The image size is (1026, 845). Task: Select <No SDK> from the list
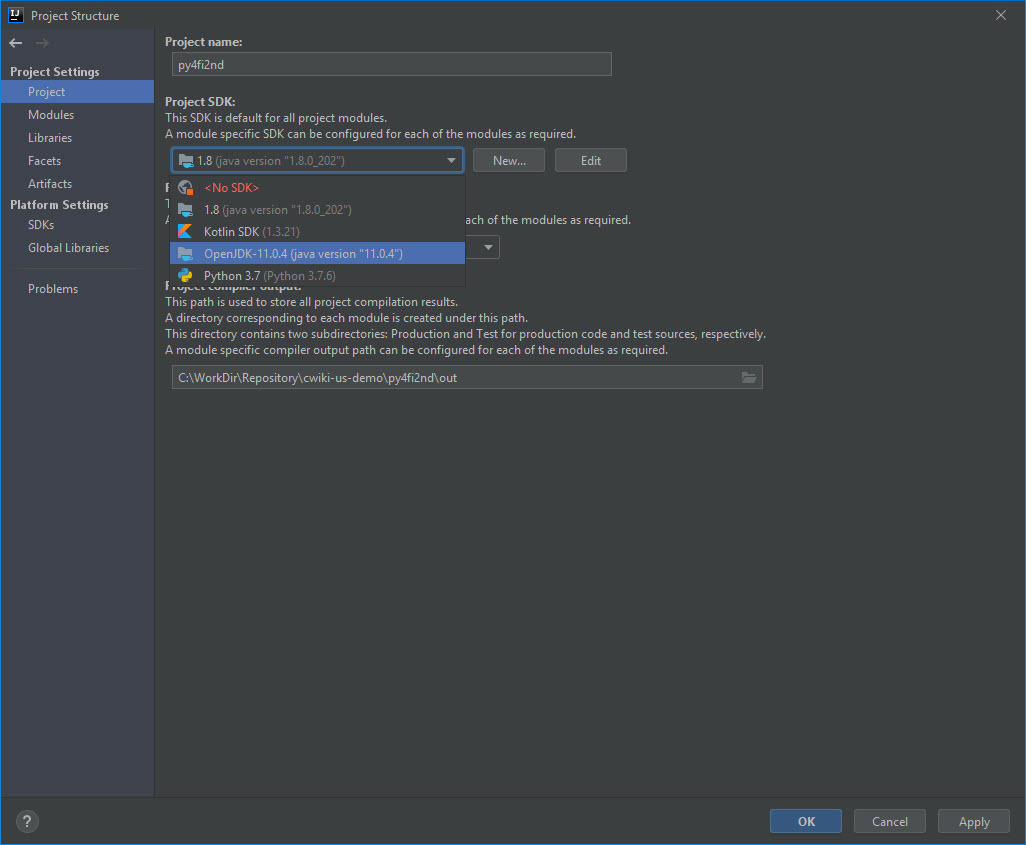click(317, 188)
